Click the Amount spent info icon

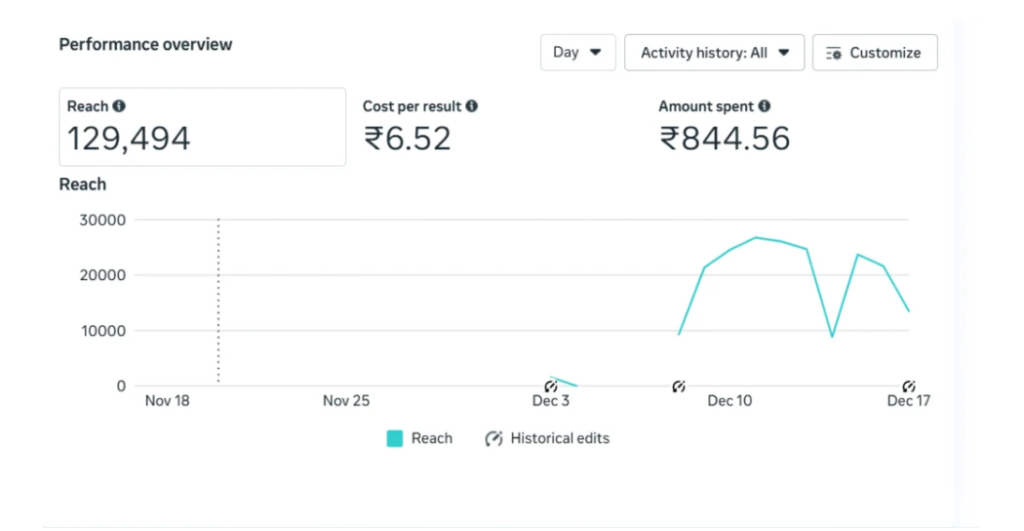[764, 106]
